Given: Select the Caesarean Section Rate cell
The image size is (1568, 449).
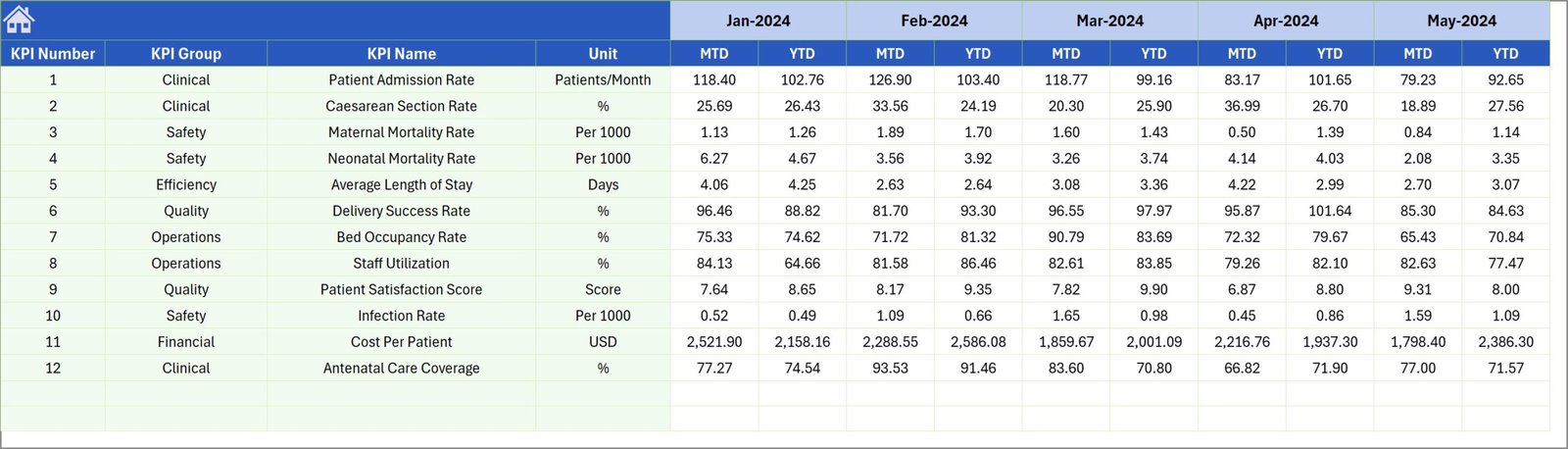Looking at the screenshot, I should pos(401,106).
